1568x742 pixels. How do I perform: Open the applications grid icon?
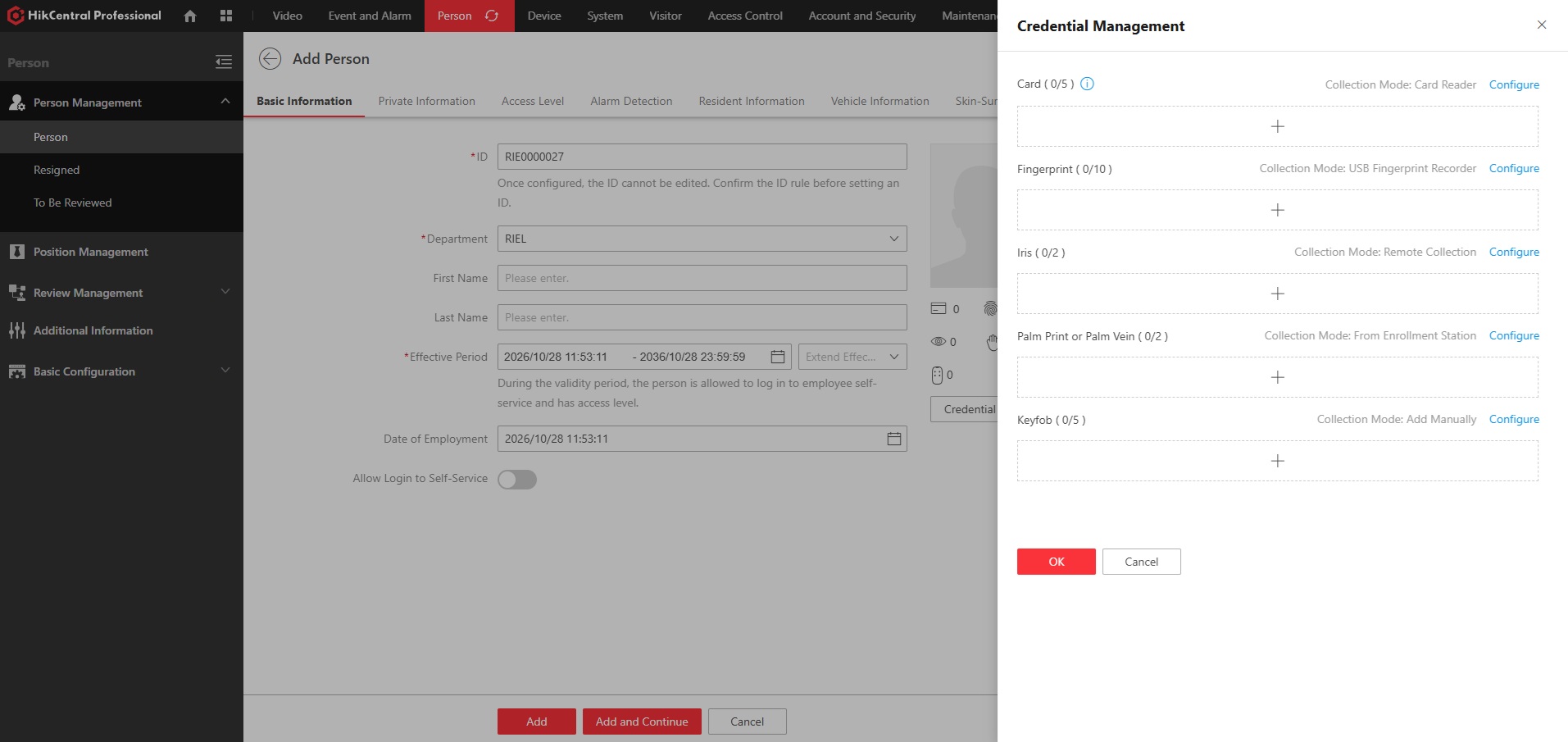pyautogui.click(x=226, y=16)
